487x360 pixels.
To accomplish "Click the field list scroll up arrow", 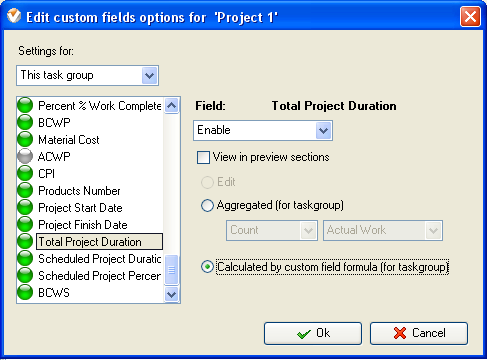I will 171,106.
